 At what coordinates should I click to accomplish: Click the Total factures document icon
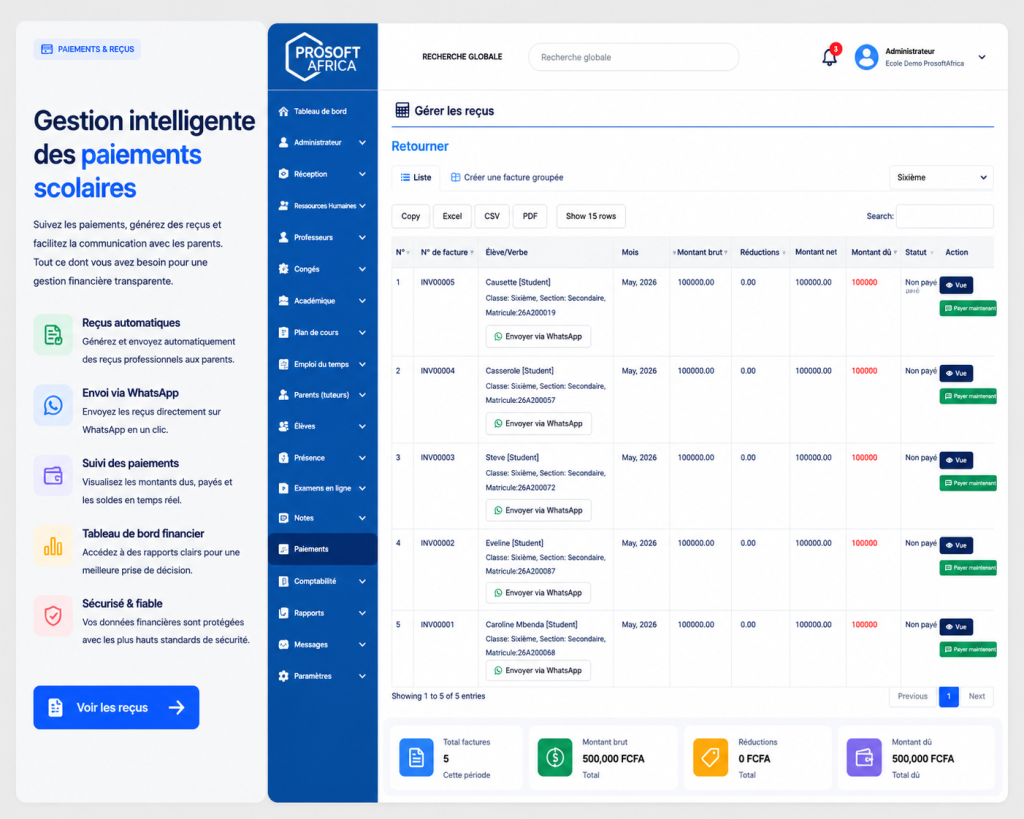(x=416, y=758)
